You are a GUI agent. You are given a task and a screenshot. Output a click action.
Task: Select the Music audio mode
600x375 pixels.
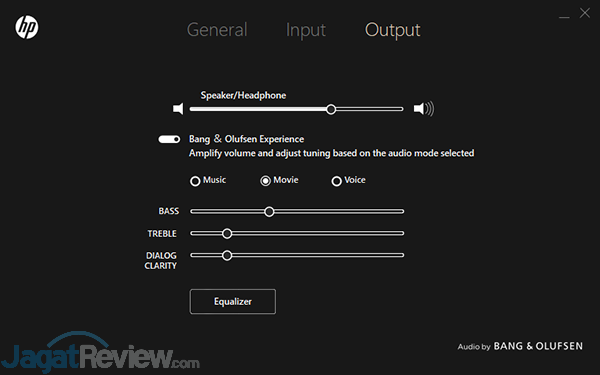click(195, 181)
